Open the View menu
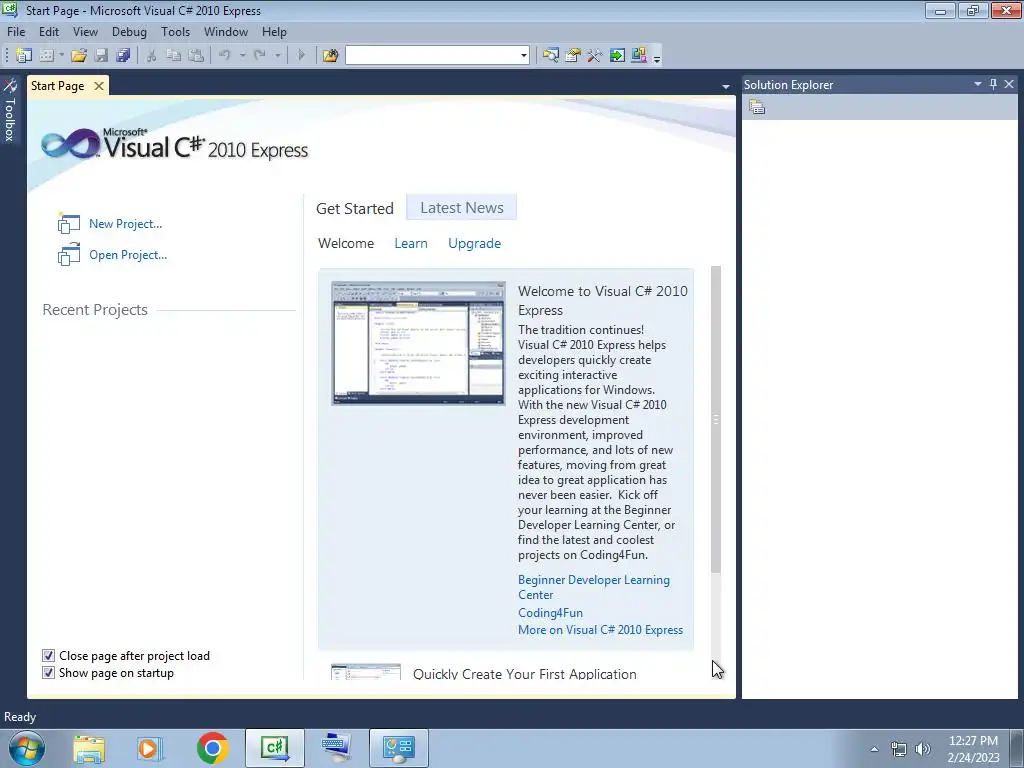The width and height of the screenshot is (1024, 768). (x=85, y=31)
